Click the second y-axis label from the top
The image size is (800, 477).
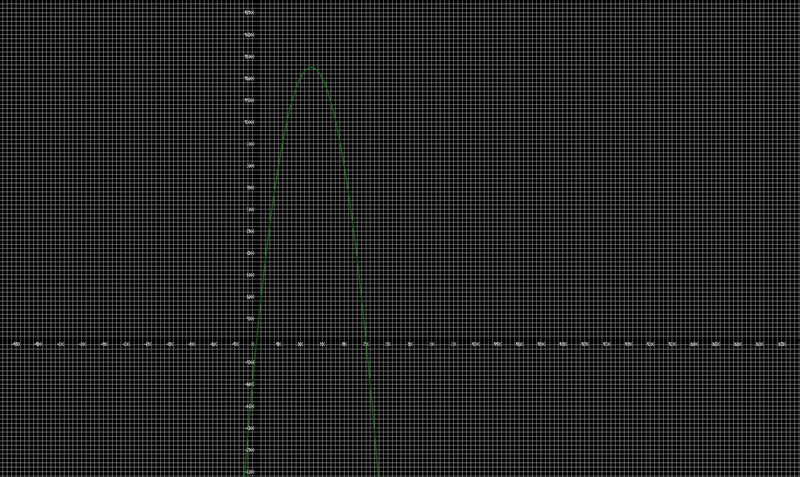click(249, 35)
